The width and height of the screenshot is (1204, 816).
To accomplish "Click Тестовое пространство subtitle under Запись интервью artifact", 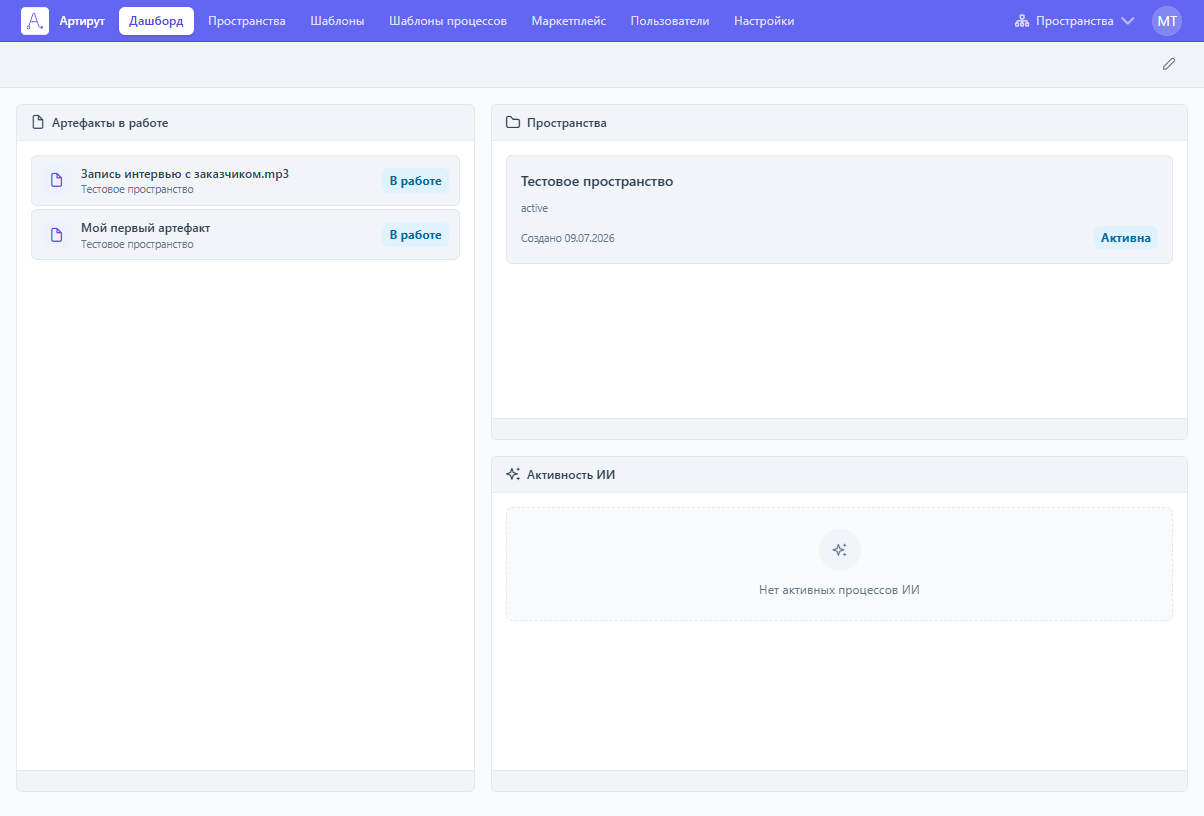I will (x=137, y=190).
